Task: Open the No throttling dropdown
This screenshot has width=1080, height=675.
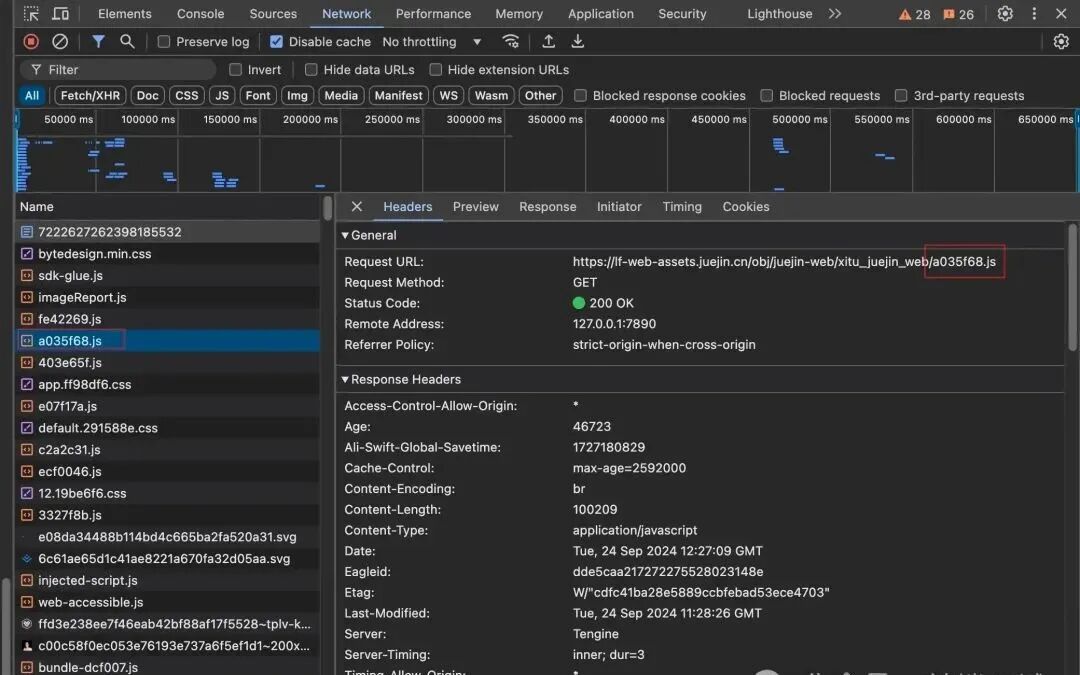Action: [432, 42]
